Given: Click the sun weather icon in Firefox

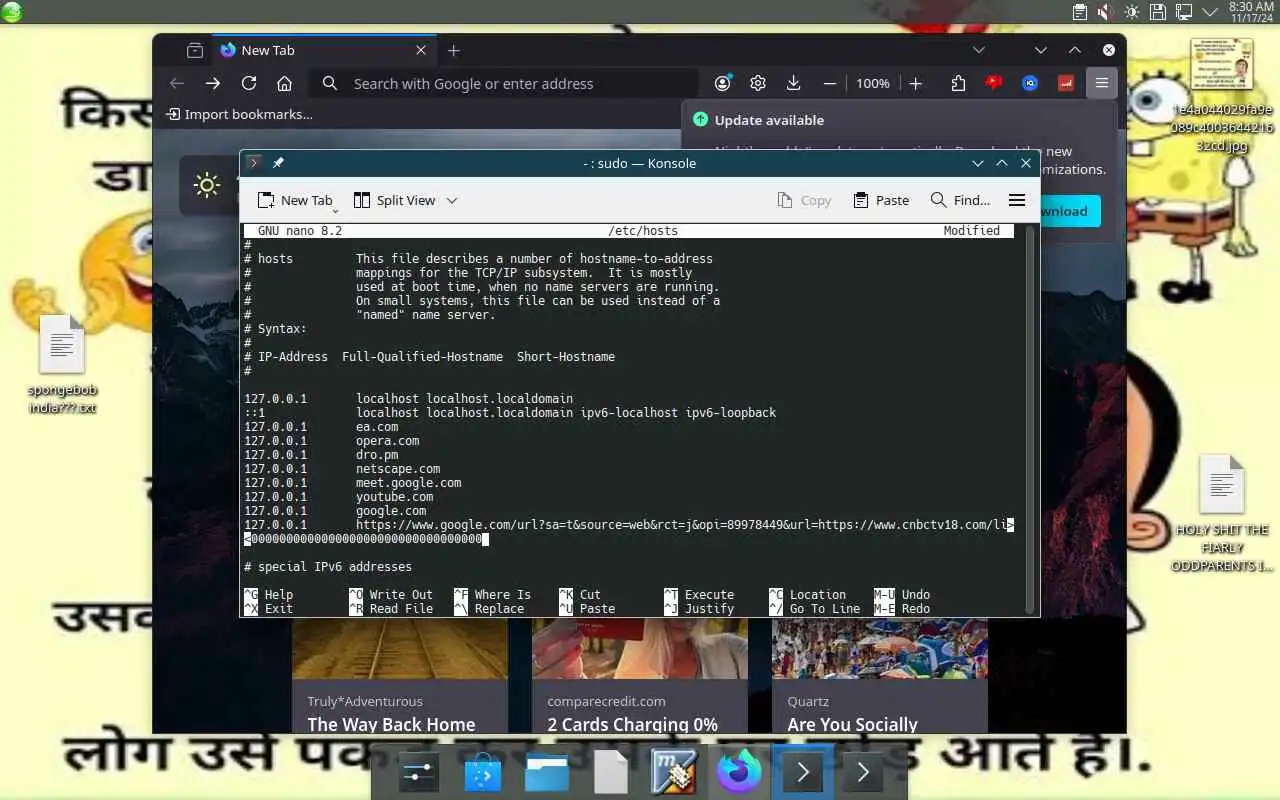Looking at the screenshot, I should pyautogui.click(x=207, y=185).
